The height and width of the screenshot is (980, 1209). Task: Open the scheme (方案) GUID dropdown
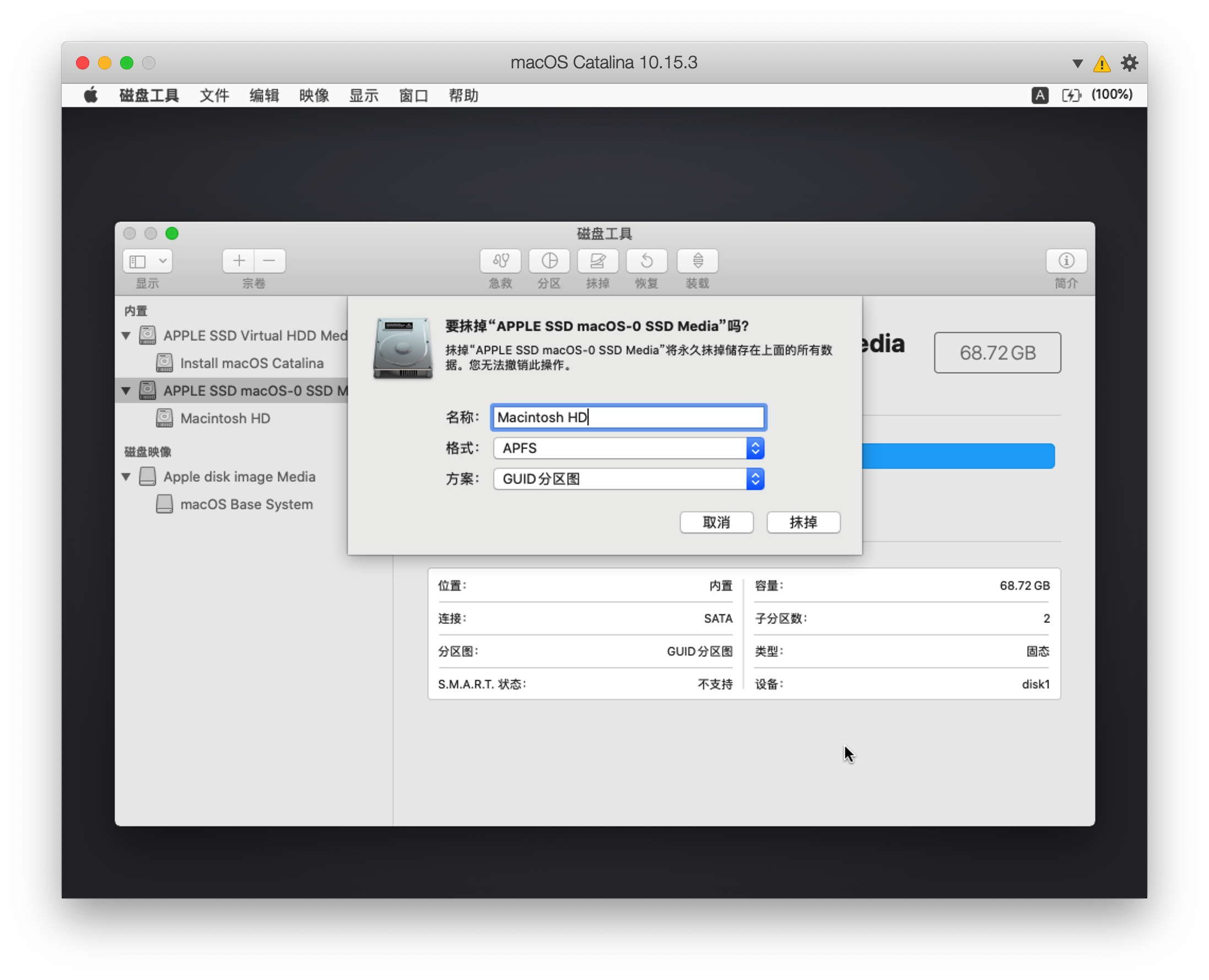[x=629, y=479]
